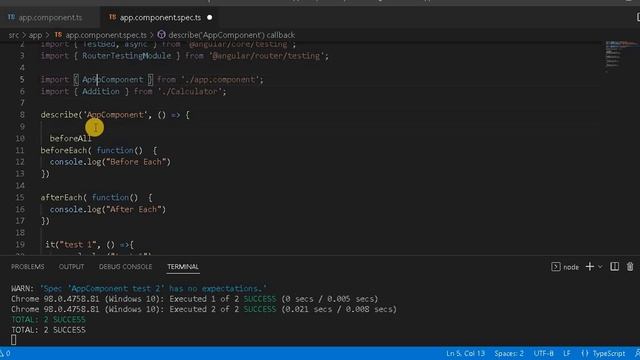Click the terminal cursor prompt
This screenshot has width=640, height=360.
pyautogui.click(x=14, y=340)
